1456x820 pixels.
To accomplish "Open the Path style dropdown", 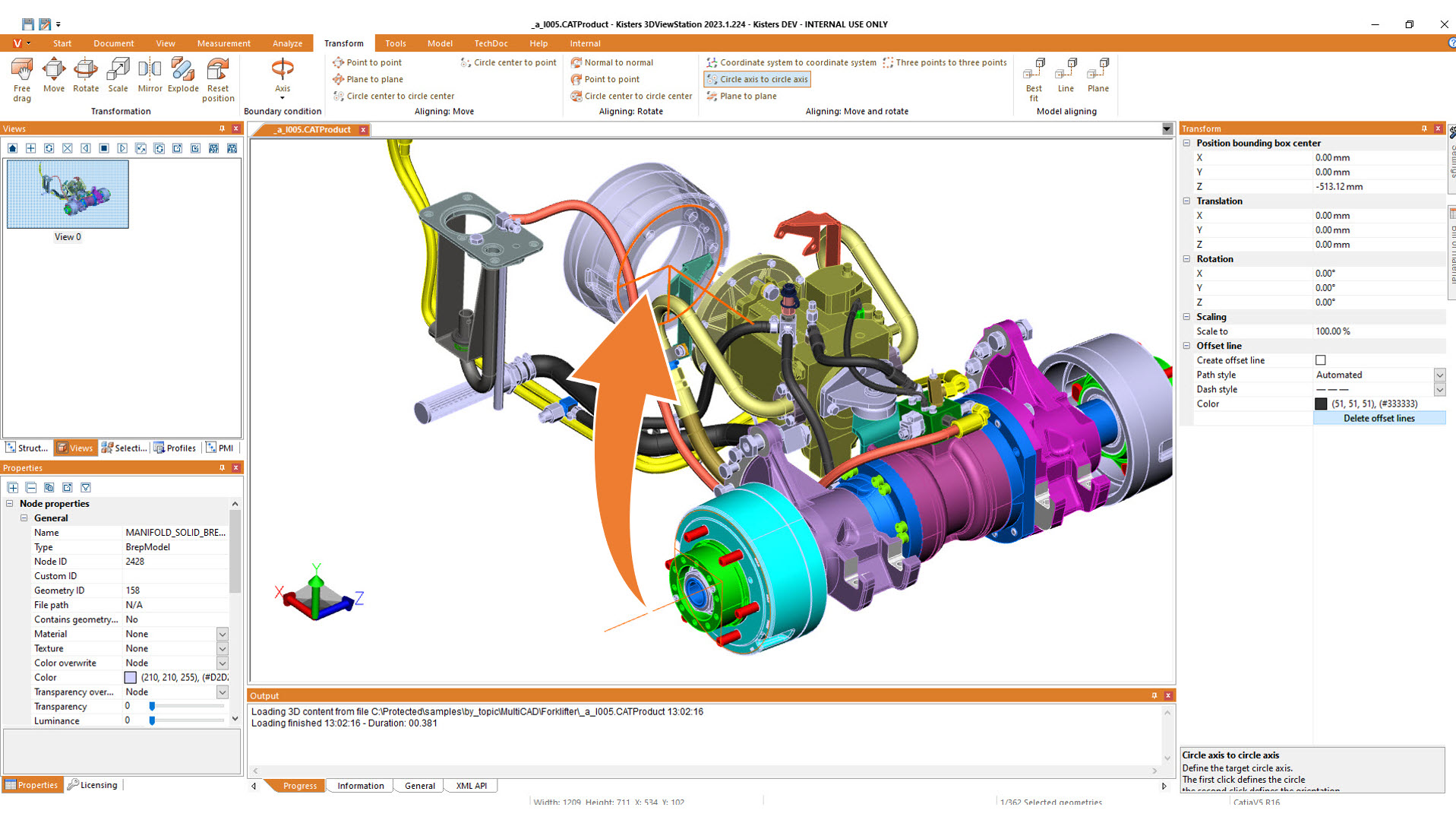I will point(1439,375).
